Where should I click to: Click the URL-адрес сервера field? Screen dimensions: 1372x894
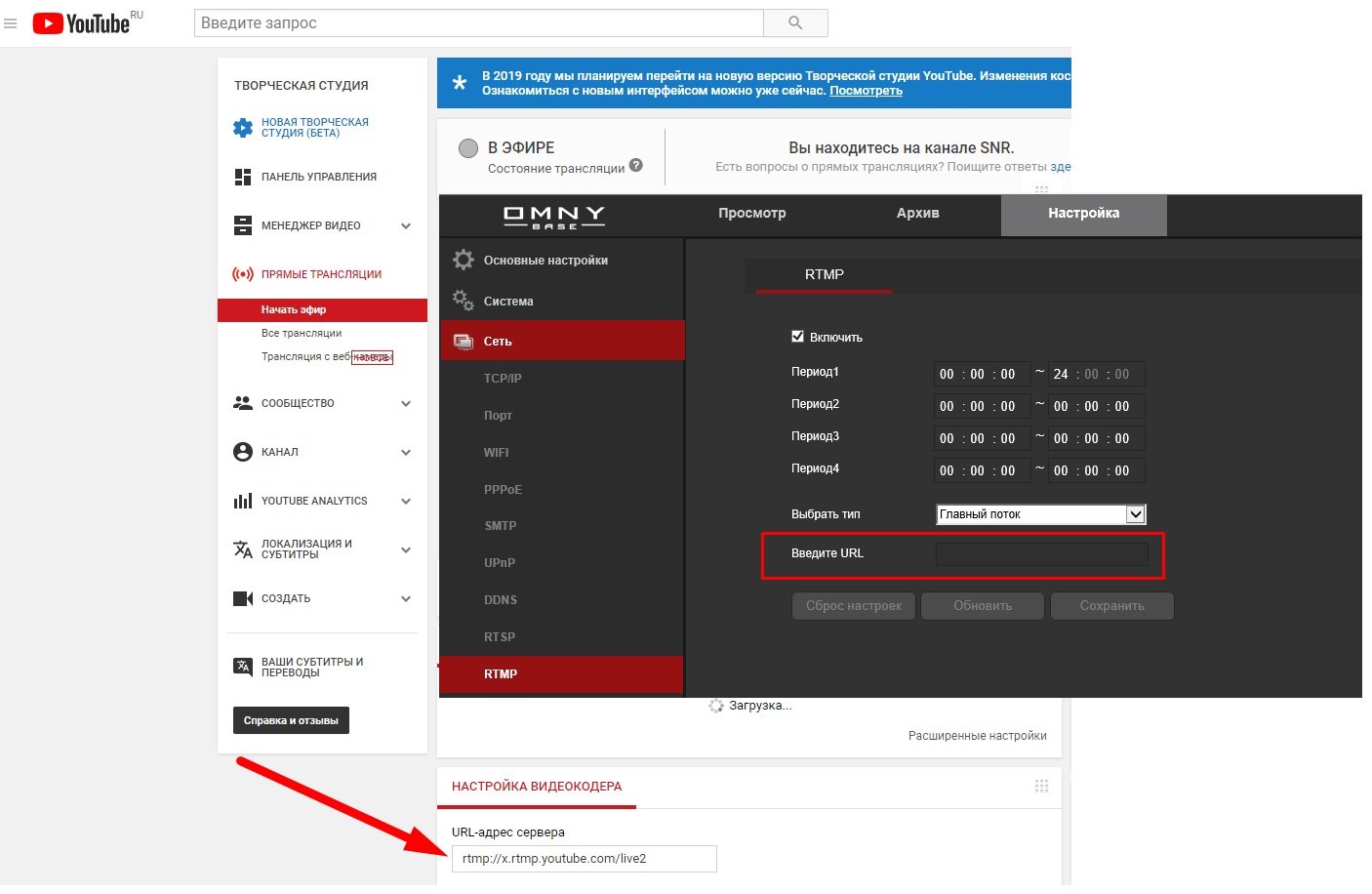[x=584, y=859]
